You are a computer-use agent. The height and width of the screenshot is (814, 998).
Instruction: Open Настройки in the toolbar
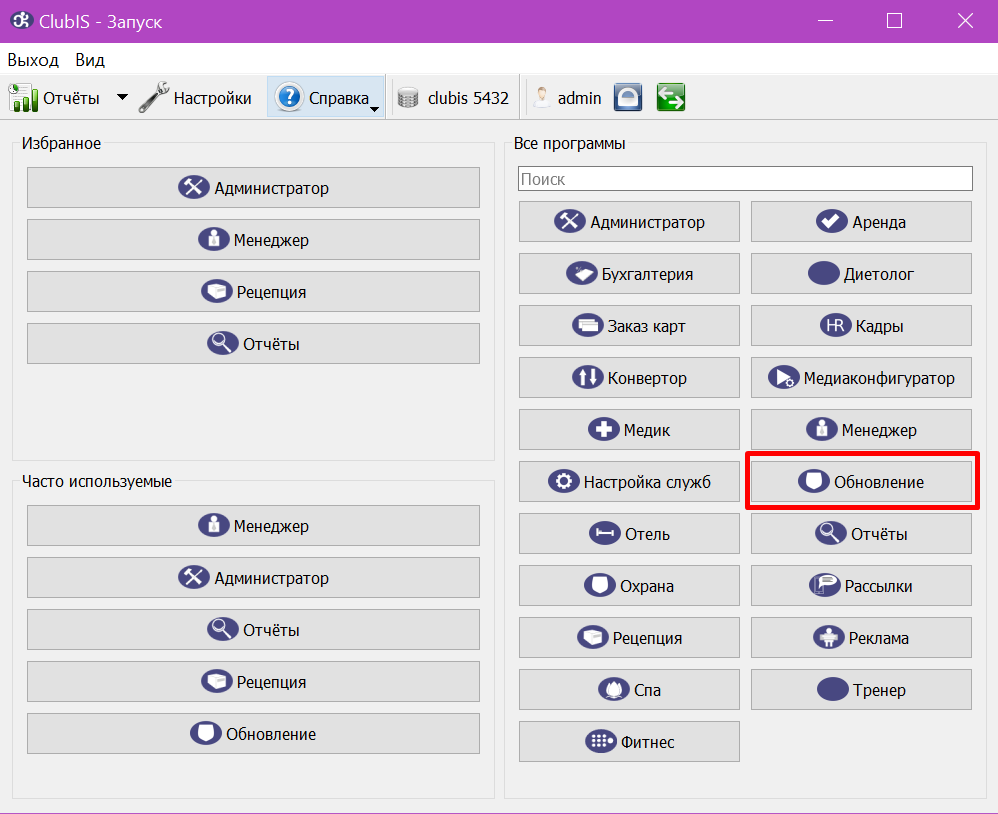click(x=195, y=98)
